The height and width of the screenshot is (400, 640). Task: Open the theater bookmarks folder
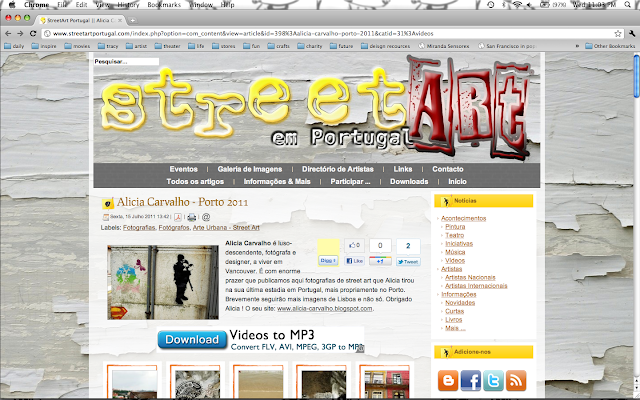point(167,46)
